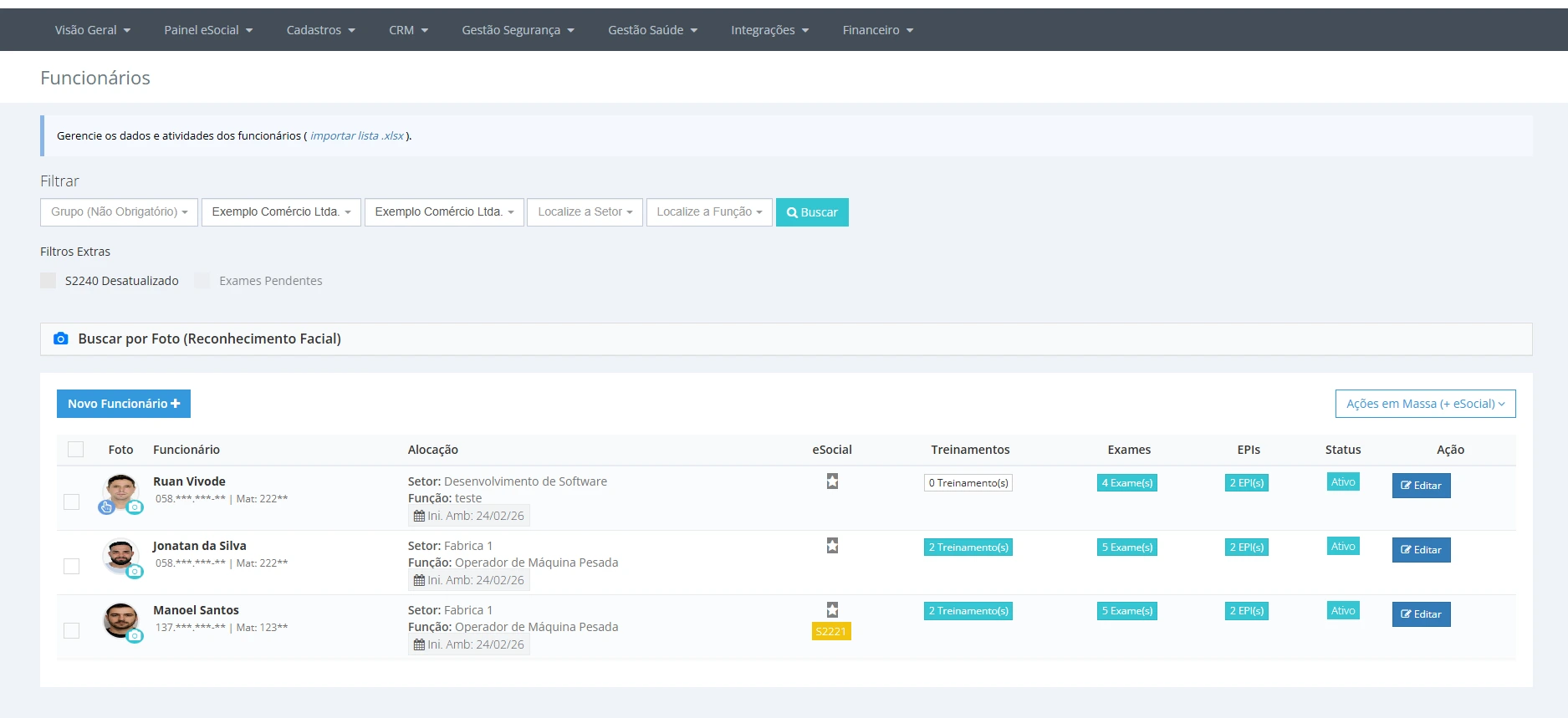Click the eSocial star icon for Jonatan da Silva
This screenshot has height=718, width=1568.
pos(832,546)
